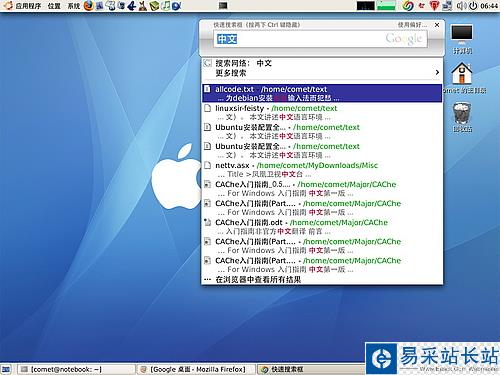Image resolution: width=500 pixels, height=375 pixels.
Task: Open the CAChe入门指南_0.5 search result
Action: (x=322, y=188)
